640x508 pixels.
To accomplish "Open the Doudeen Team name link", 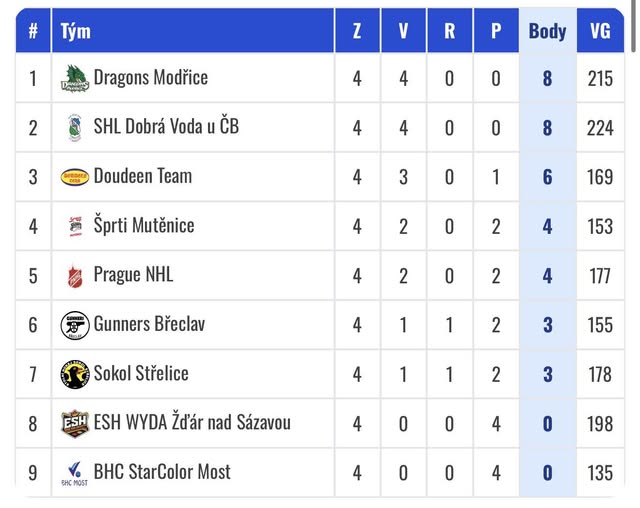I will click(x=143, y=176).
